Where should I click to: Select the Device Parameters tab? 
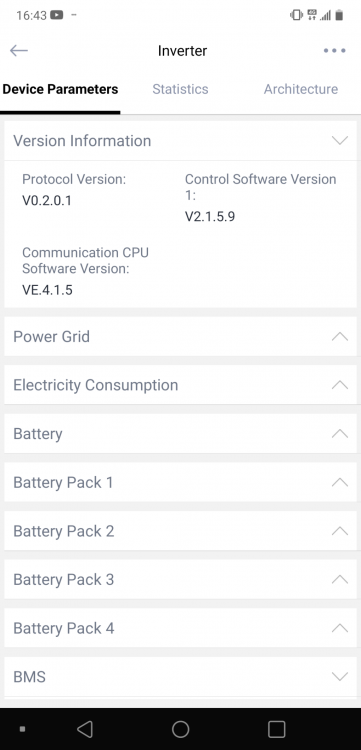(60, 89)
